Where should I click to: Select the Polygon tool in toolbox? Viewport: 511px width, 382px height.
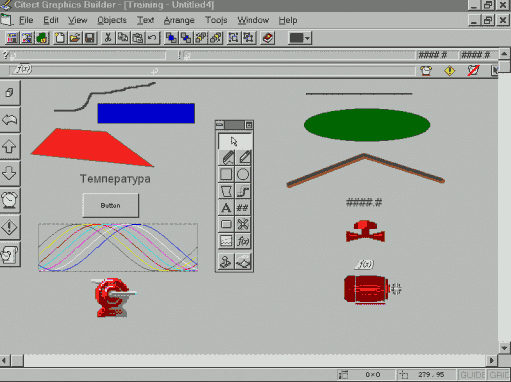coord(227,191)
